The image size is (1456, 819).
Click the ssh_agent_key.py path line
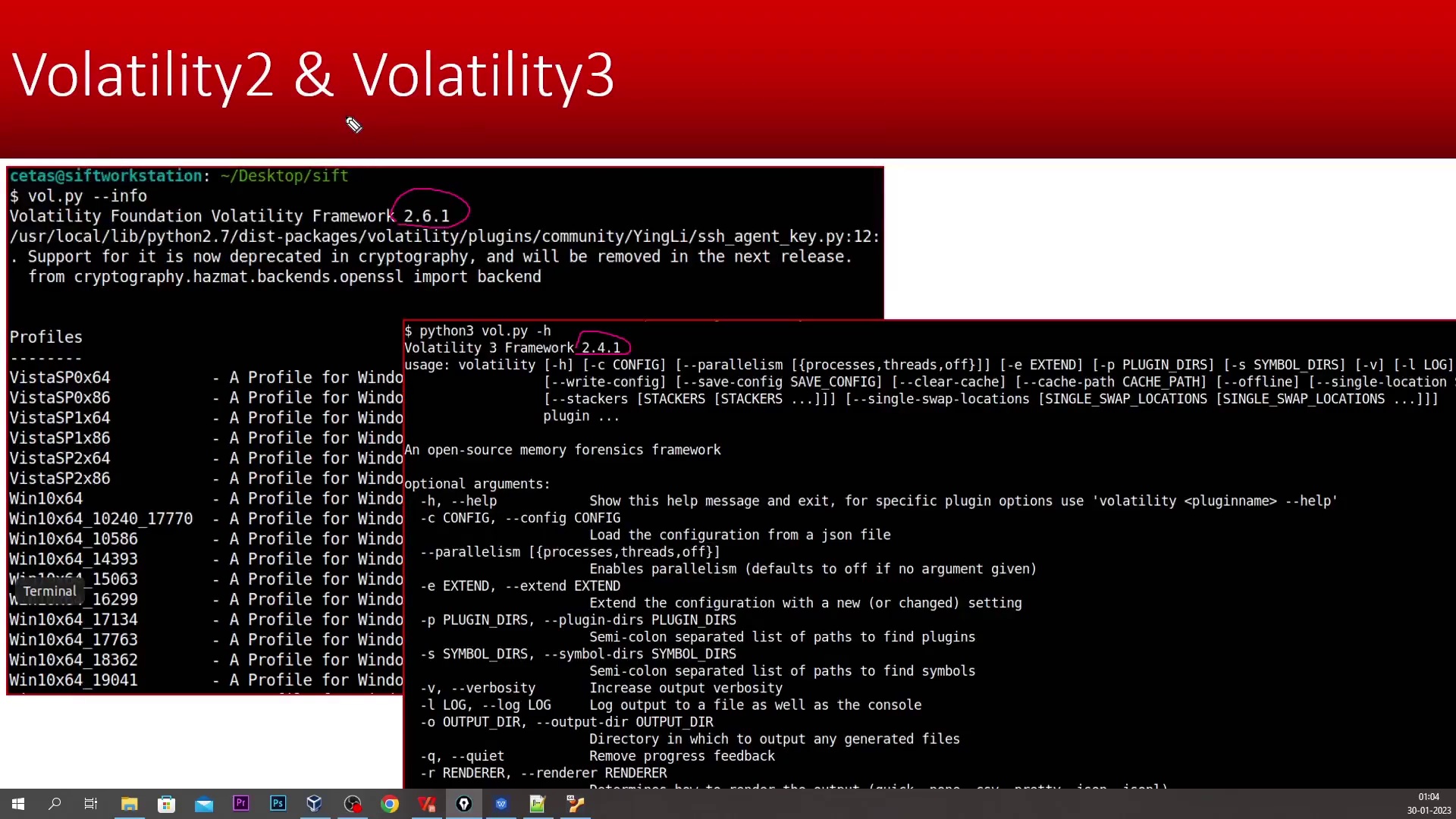(444, 237)
